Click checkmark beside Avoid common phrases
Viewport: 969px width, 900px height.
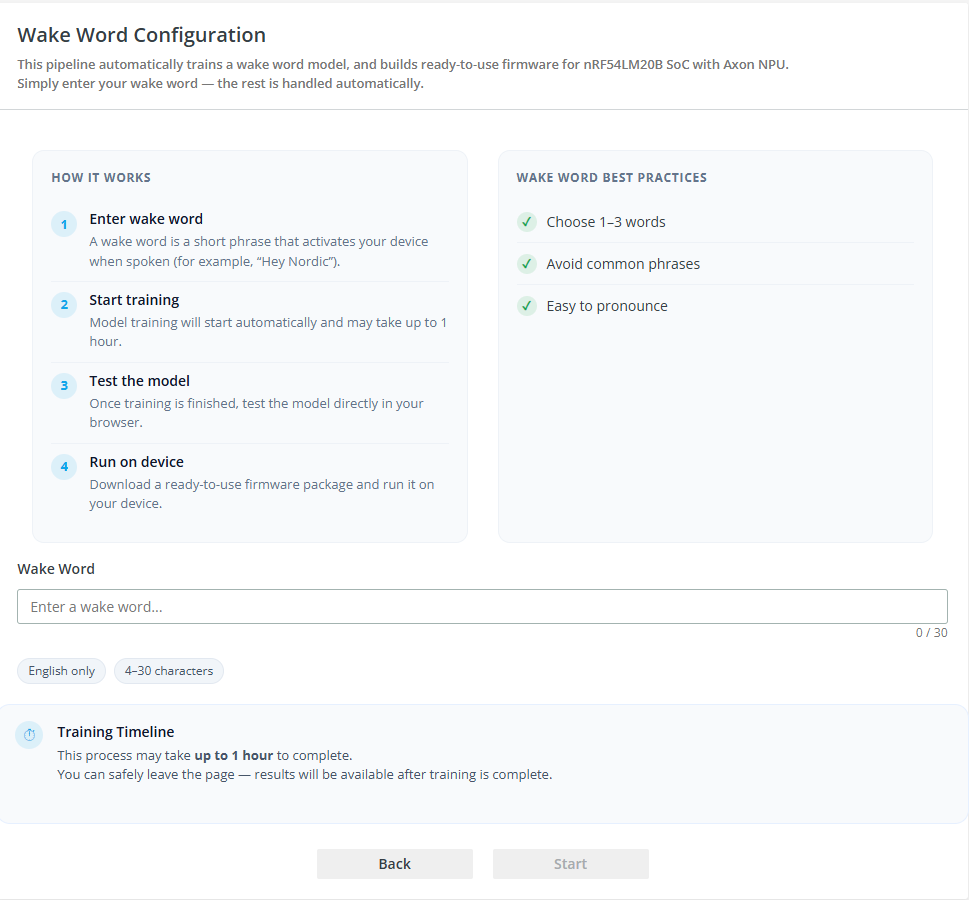(527, 264)
